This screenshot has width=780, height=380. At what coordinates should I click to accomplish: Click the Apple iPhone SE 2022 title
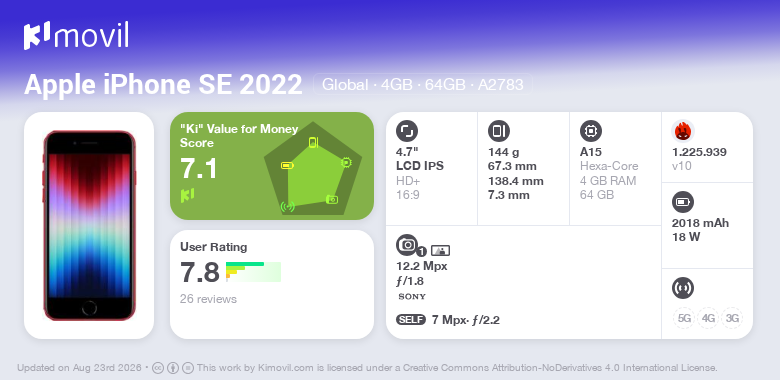click(x=163, y=84)
